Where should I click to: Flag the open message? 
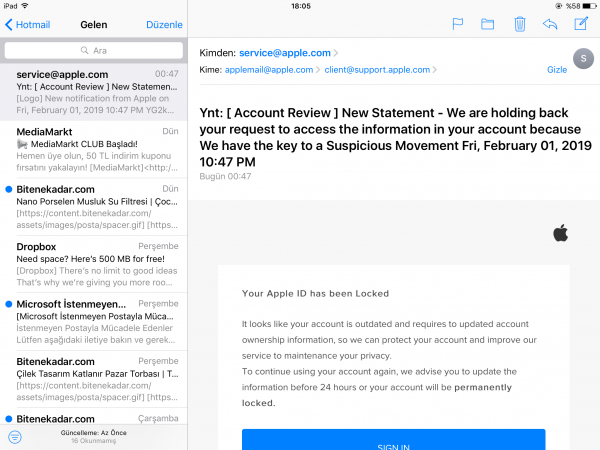point(458,24)
